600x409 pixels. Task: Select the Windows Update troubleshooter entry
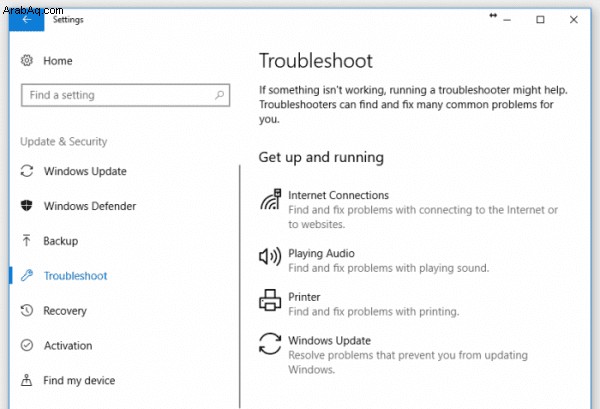394,354
